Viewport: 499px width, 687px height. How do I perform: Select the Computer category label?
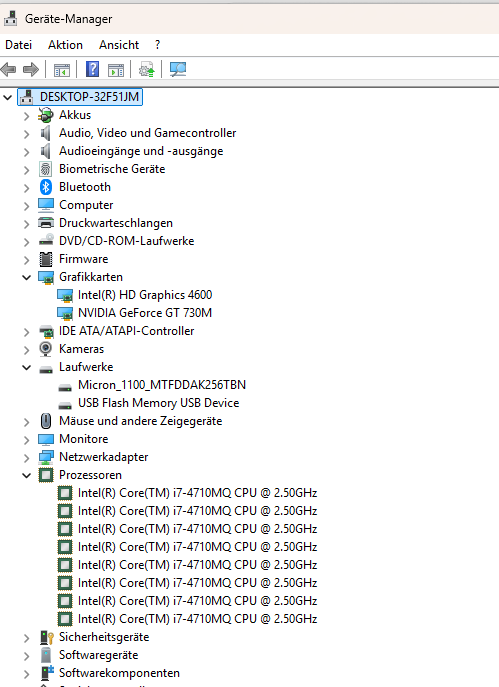[86, 205]
